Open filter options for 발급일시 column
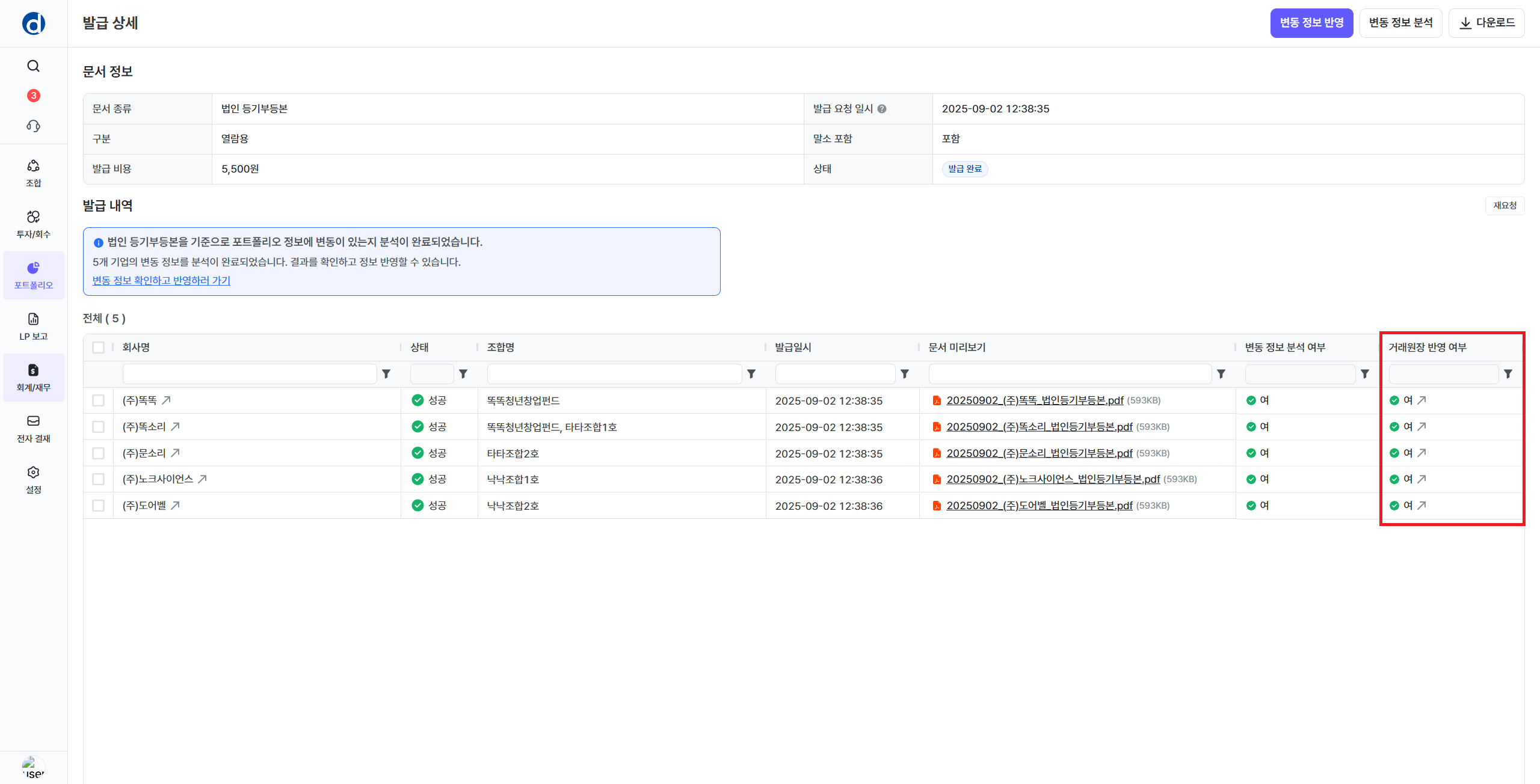 (x=905, y=374)
